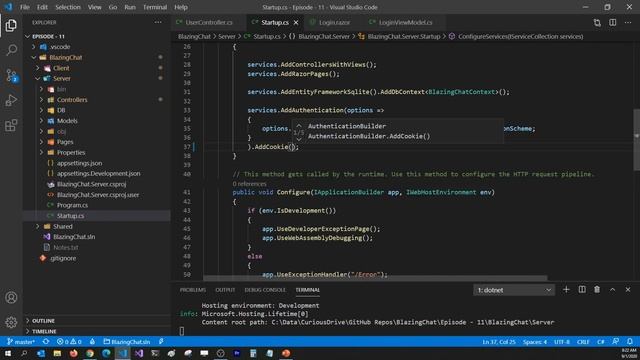Maximize the panel with up chevron
Viewport: 640px width, 360px height.
613,290
